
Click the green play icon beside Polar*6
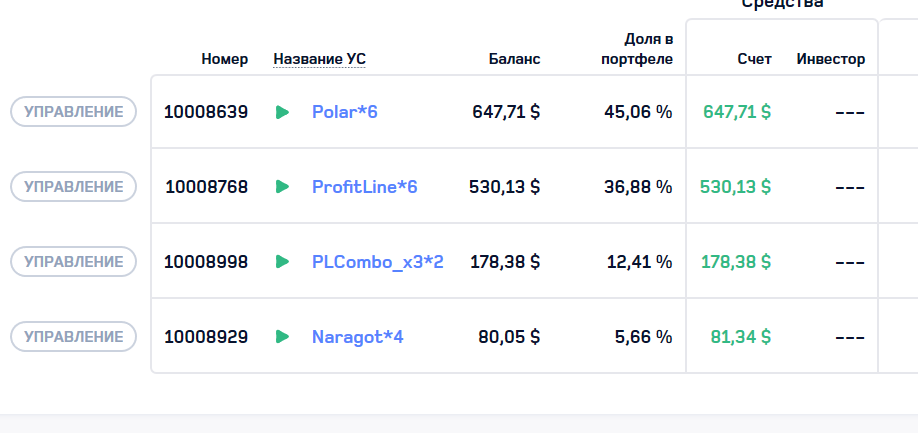click(x=282, y=112)
